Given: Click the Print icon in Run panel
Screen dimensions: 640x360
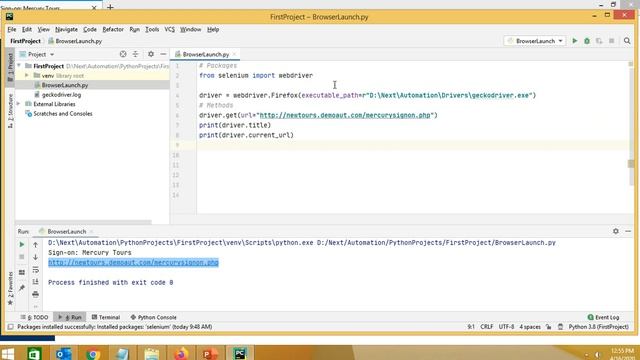Looking at the screenshot, I should [36, 294].
